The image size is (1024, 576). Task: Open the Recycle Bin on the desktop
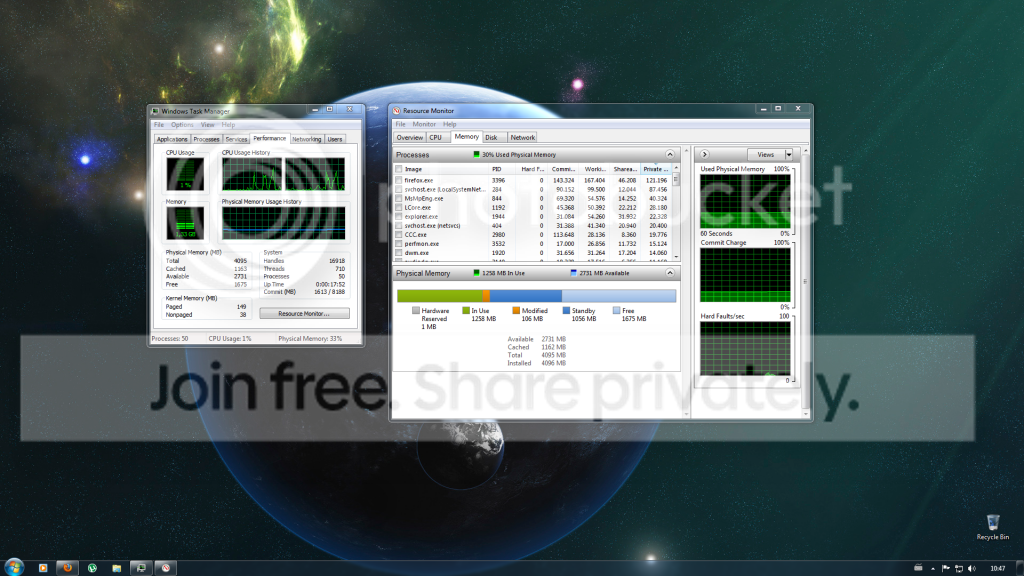[x=993, y=526]
